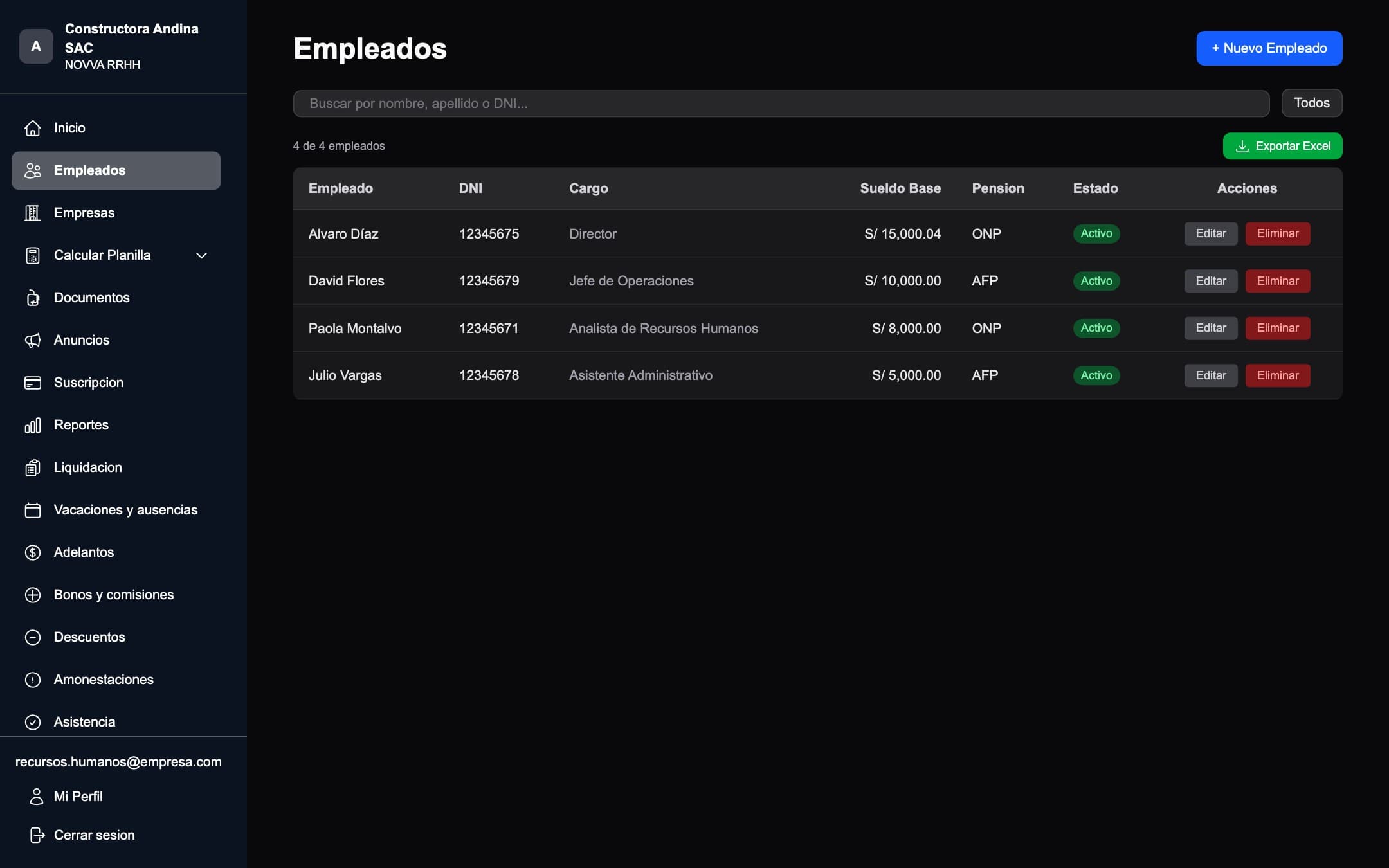Click Paola Montalvo's Activo badge
Image resolution: width=1389 pixels, height=868 pixels.
click(x=1096, y=328)
